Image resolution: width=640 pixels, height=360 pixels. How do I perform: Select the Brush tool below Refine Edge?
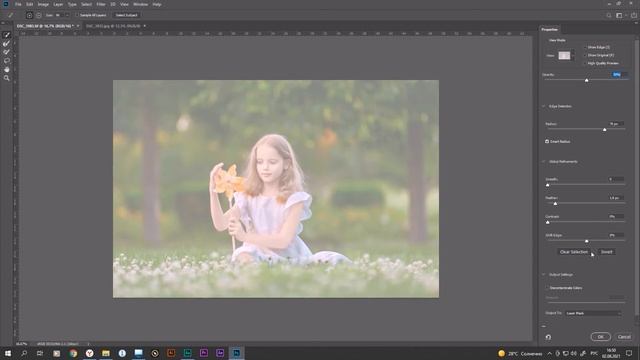[x=7, y=52]
